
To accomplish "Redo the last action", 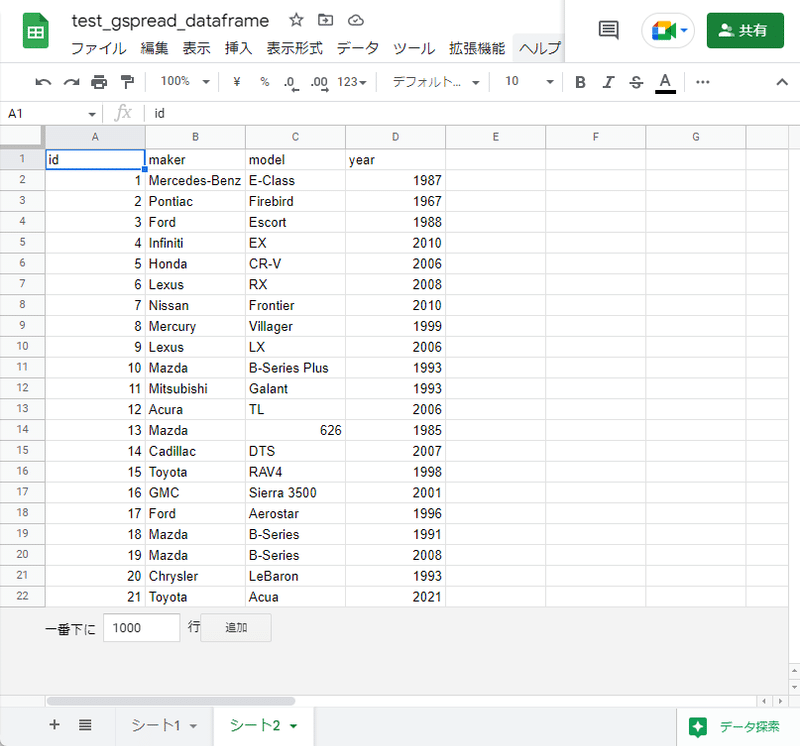I will click(x=71, y=82).
